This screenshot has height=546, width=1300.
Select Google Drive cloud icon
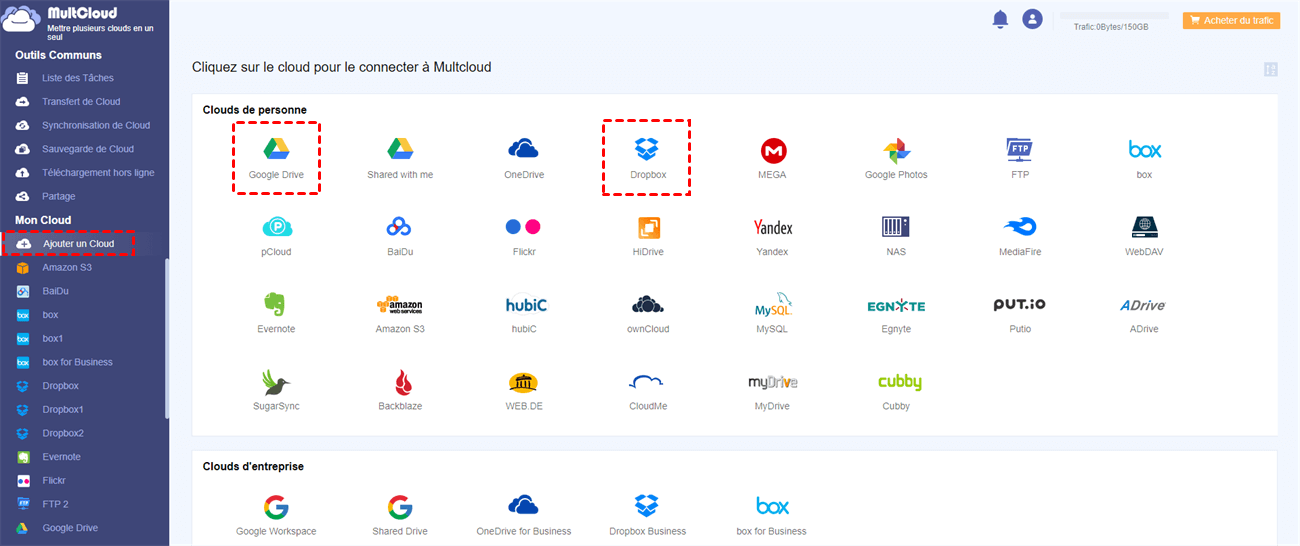(x=276, y=150)
